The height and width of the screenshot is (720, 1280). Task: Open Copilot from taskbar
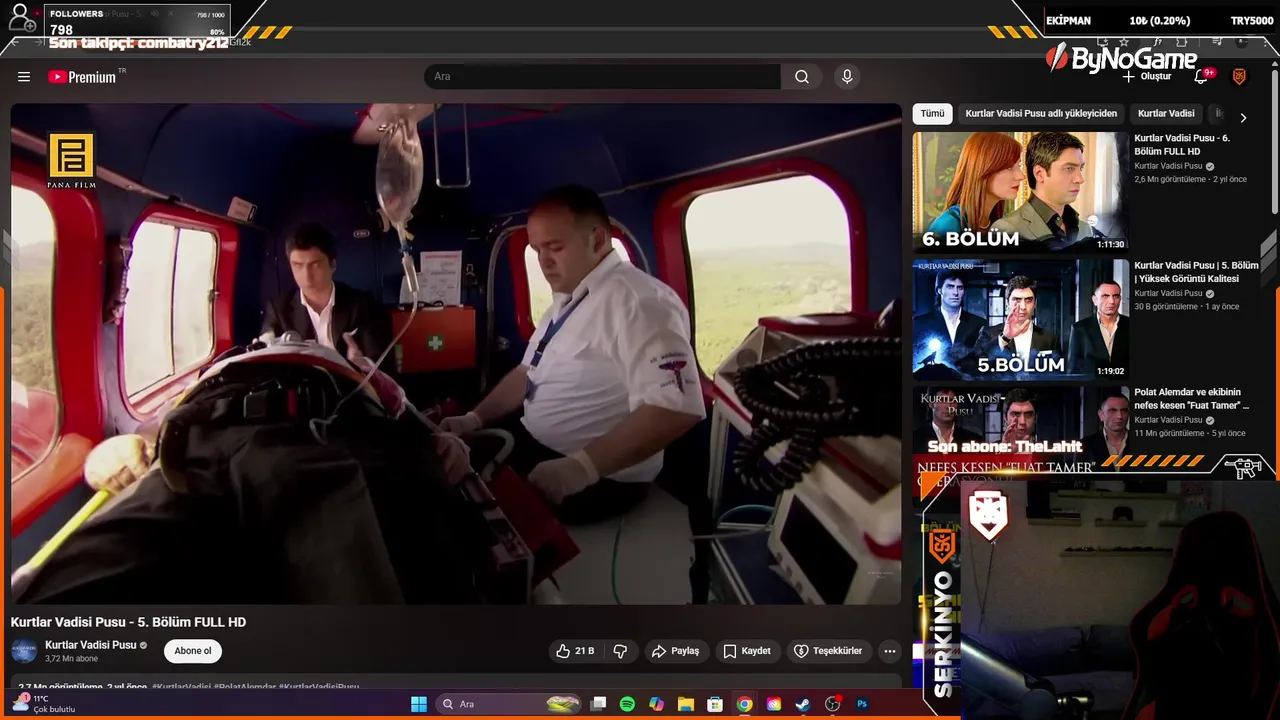coord(656,704)
